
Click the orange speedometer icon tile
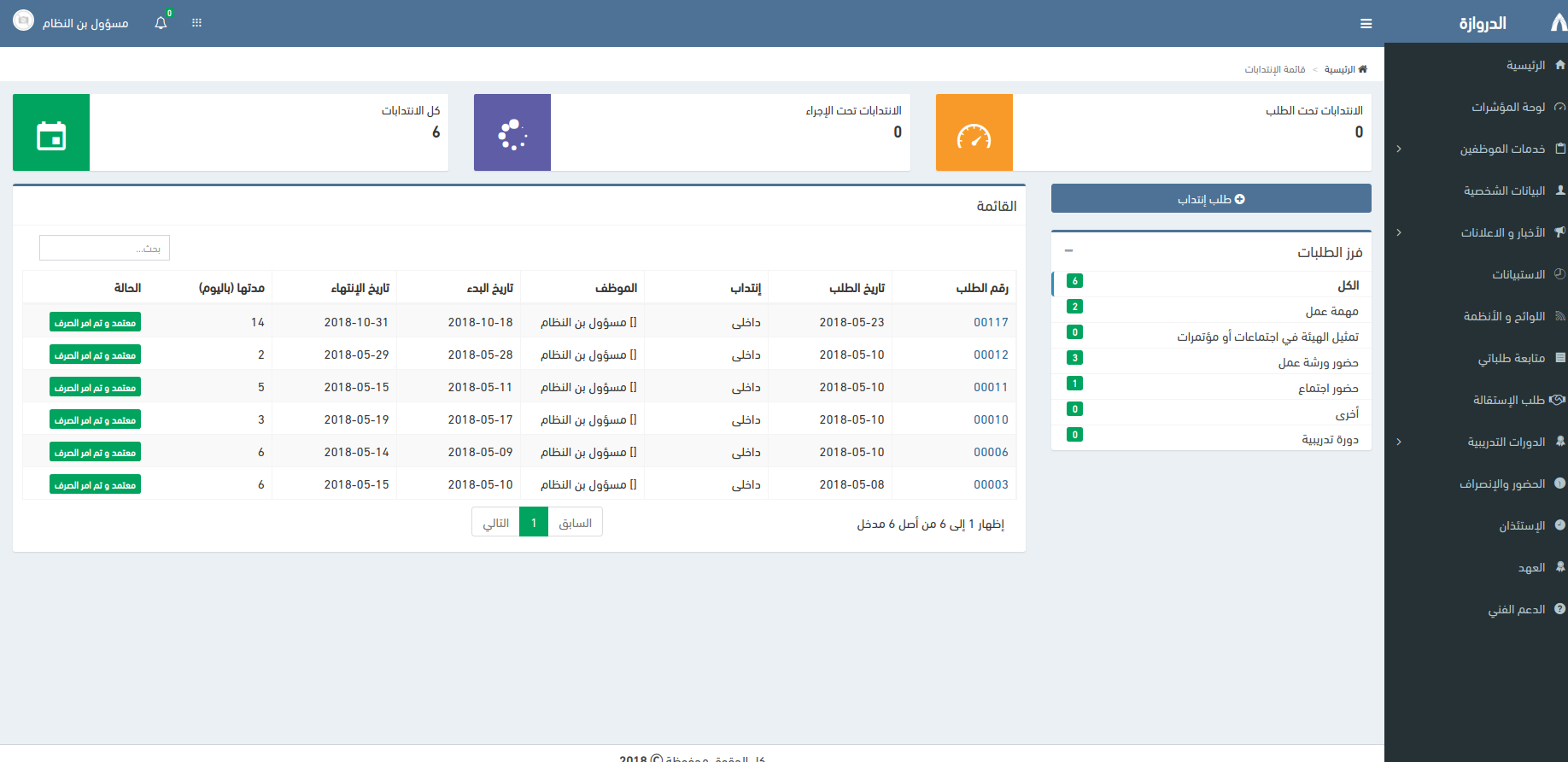[974, 132]
